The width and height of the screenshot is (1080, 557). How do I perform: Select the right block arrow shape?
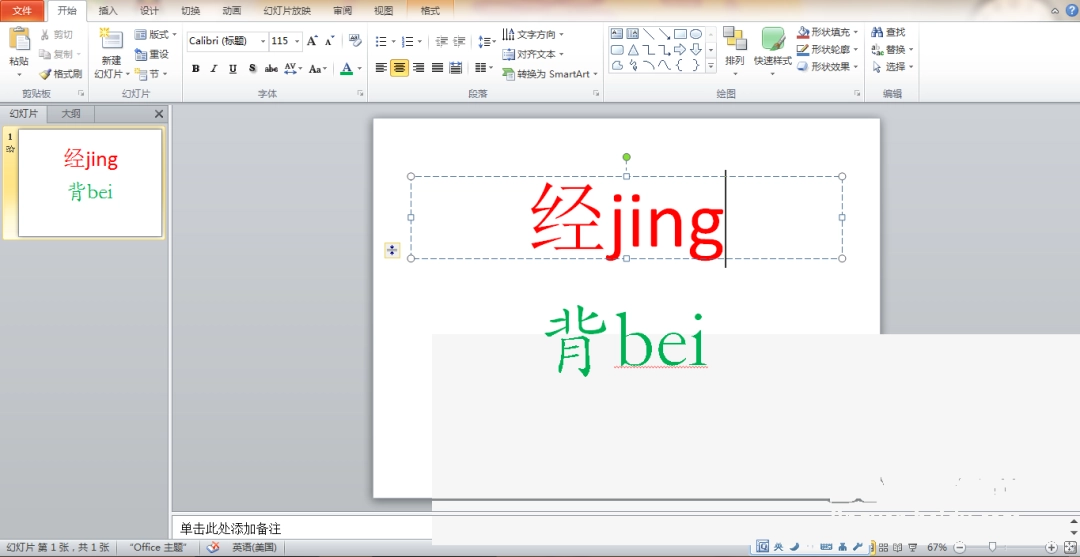coord(680,50)
